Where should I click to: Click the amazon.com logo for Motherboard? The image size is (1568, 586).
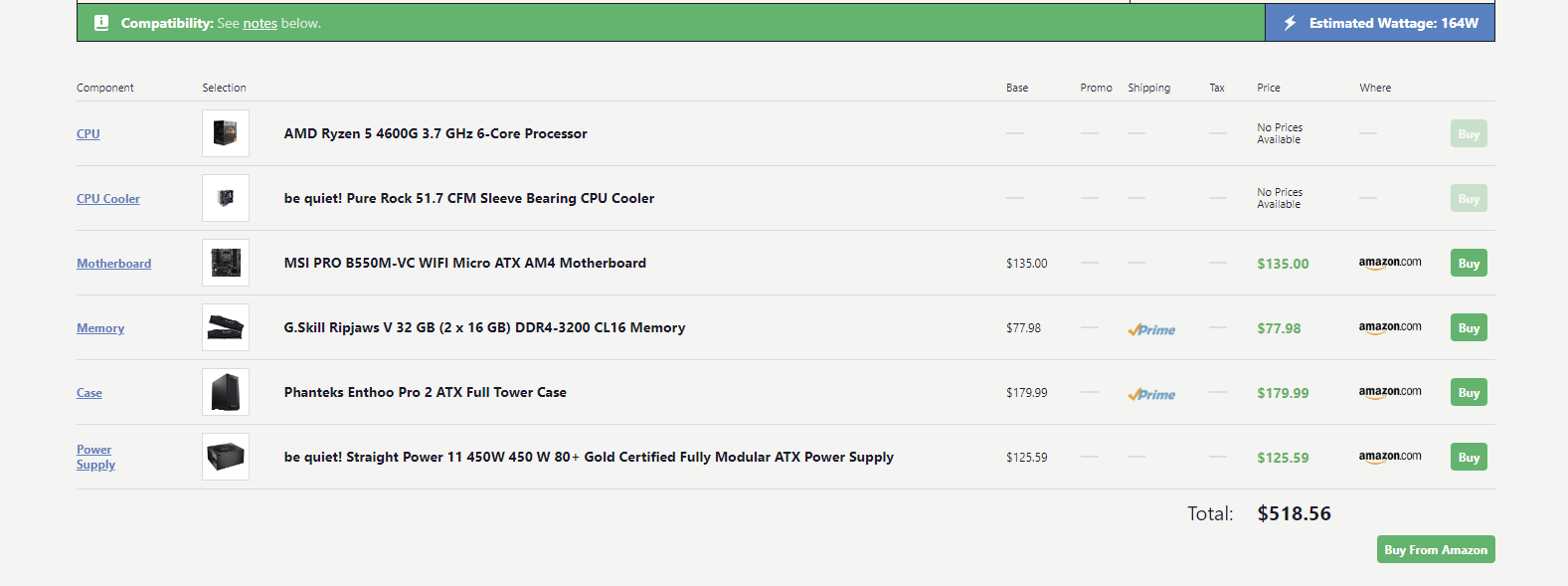coord(1389,263)
